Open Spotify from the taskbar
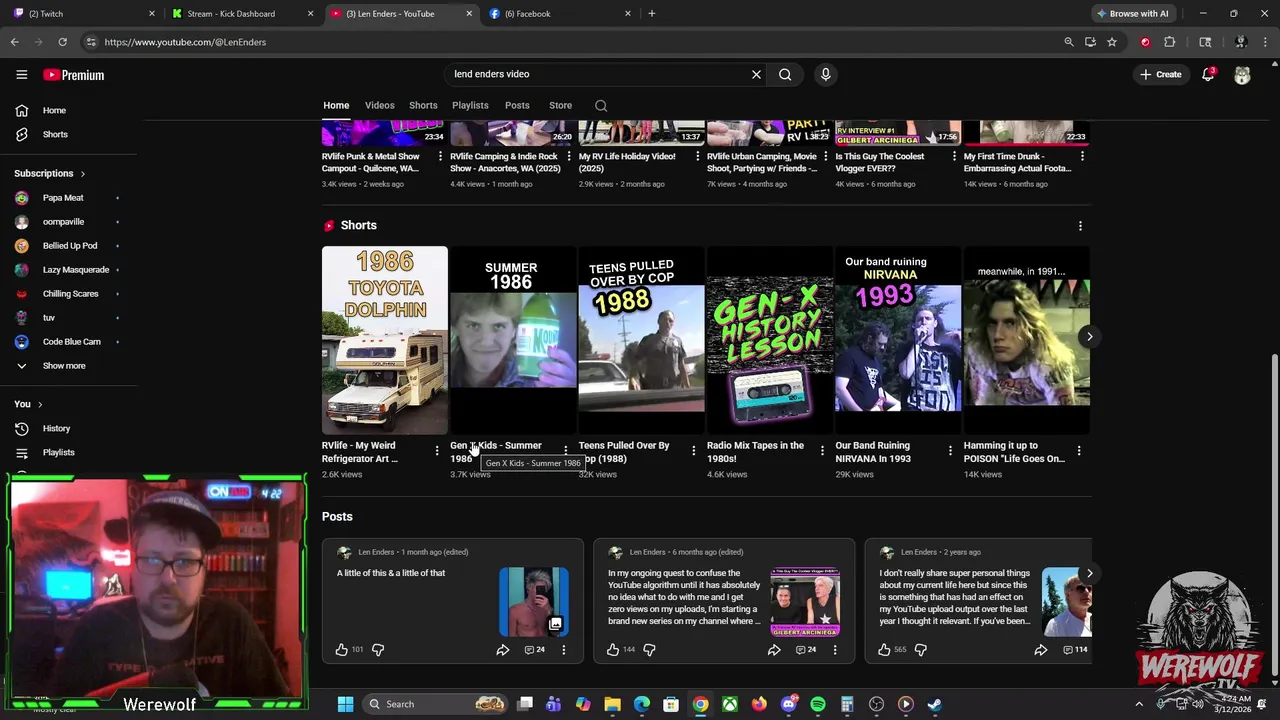The width and height of the screenshot is (1280, 720). [x=818, y=704]
